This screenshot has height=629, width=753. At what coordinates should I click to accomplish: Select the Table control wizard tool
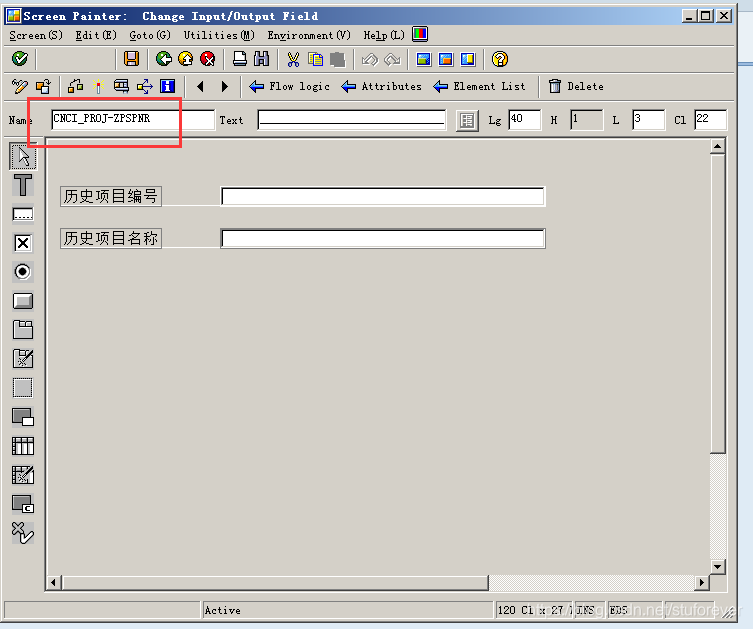(x=23, y=475)
